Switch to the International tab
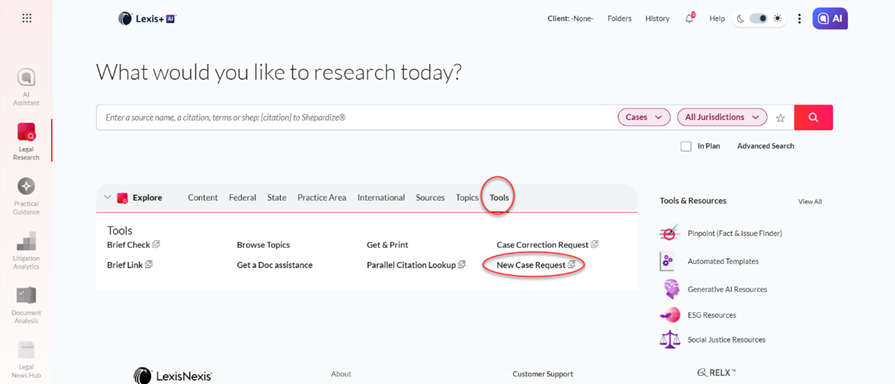 (381, 197)
